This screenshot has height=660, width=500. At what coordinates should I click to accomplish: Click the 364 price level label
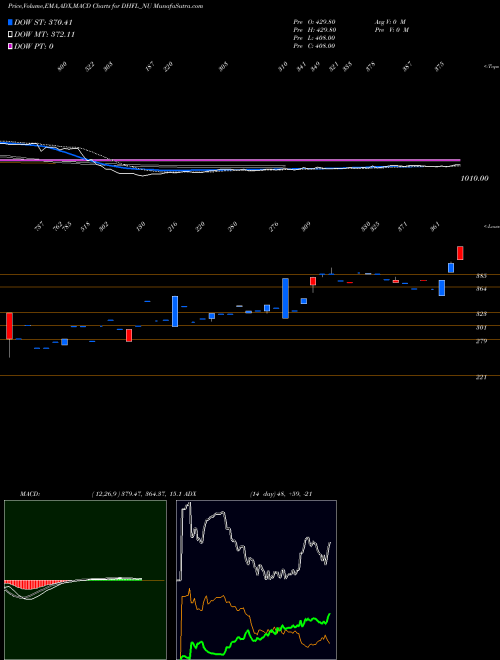481,289
